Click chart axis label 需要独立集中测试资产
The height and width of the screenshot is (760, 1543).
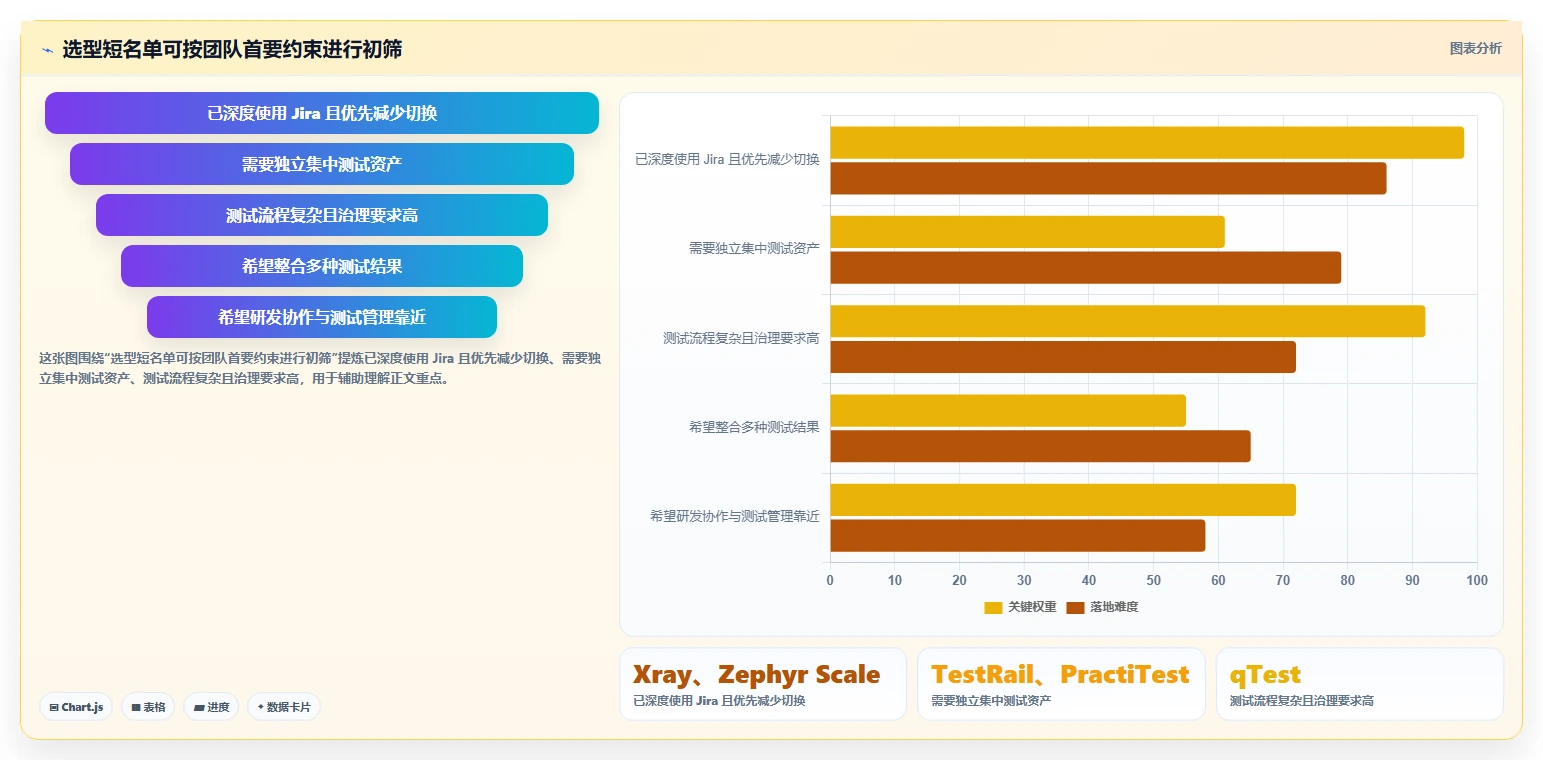coord(754,248)
